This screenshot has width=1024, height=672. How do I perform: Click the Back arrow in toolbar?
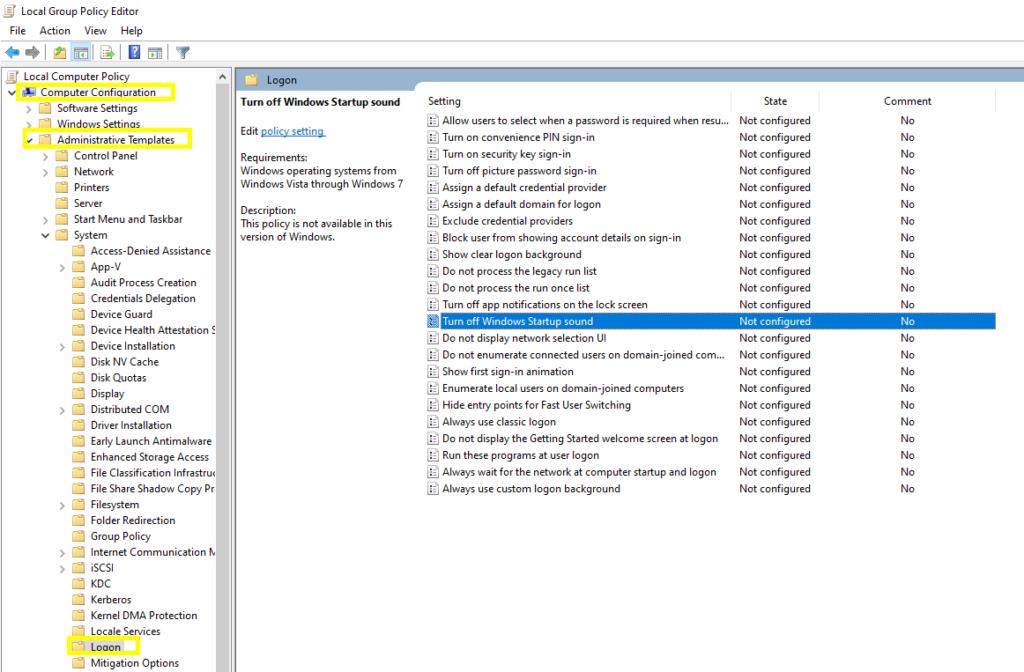coord(12,52)
